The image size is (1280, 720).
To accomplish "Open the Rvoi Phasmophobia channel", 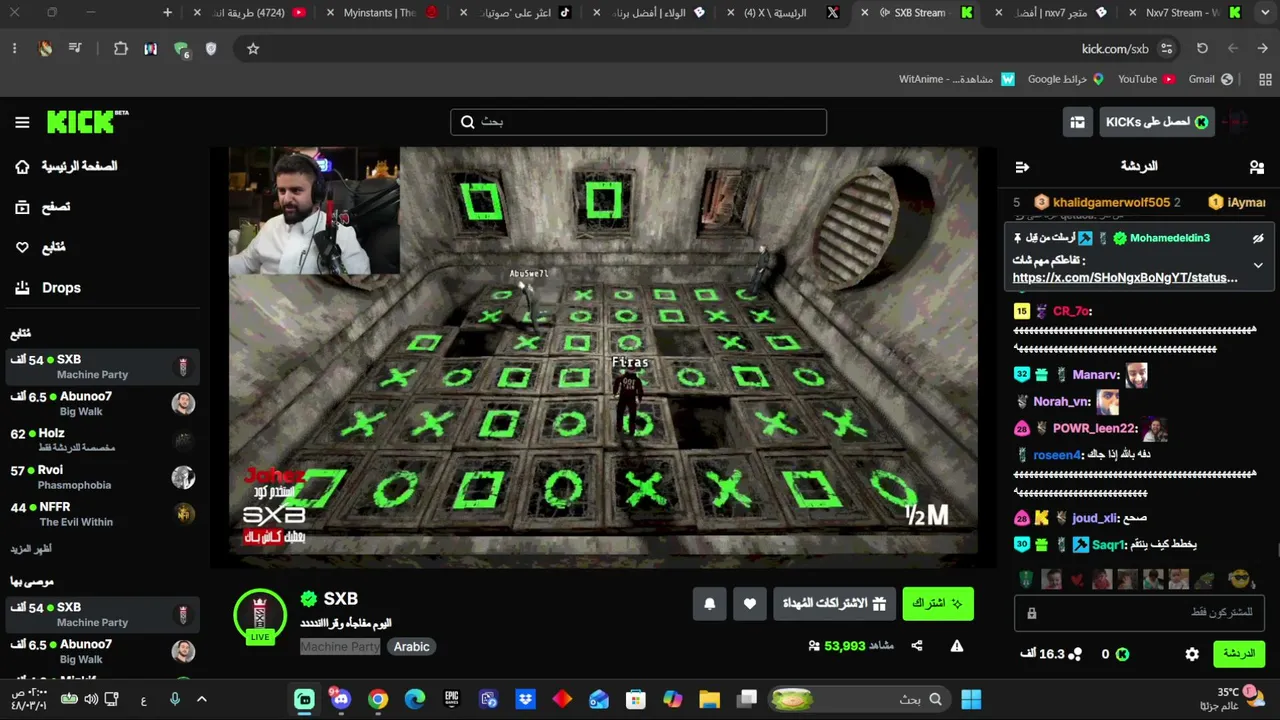I will (102, 477).
